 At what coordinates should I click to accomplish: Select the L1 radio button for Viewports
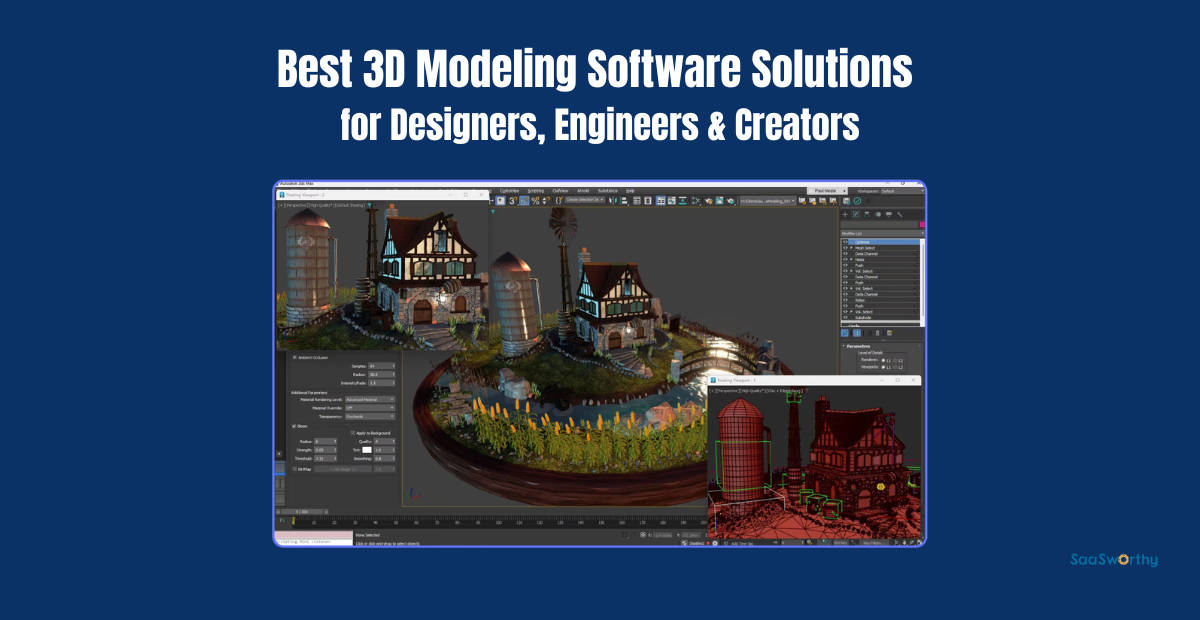[883, 367]
